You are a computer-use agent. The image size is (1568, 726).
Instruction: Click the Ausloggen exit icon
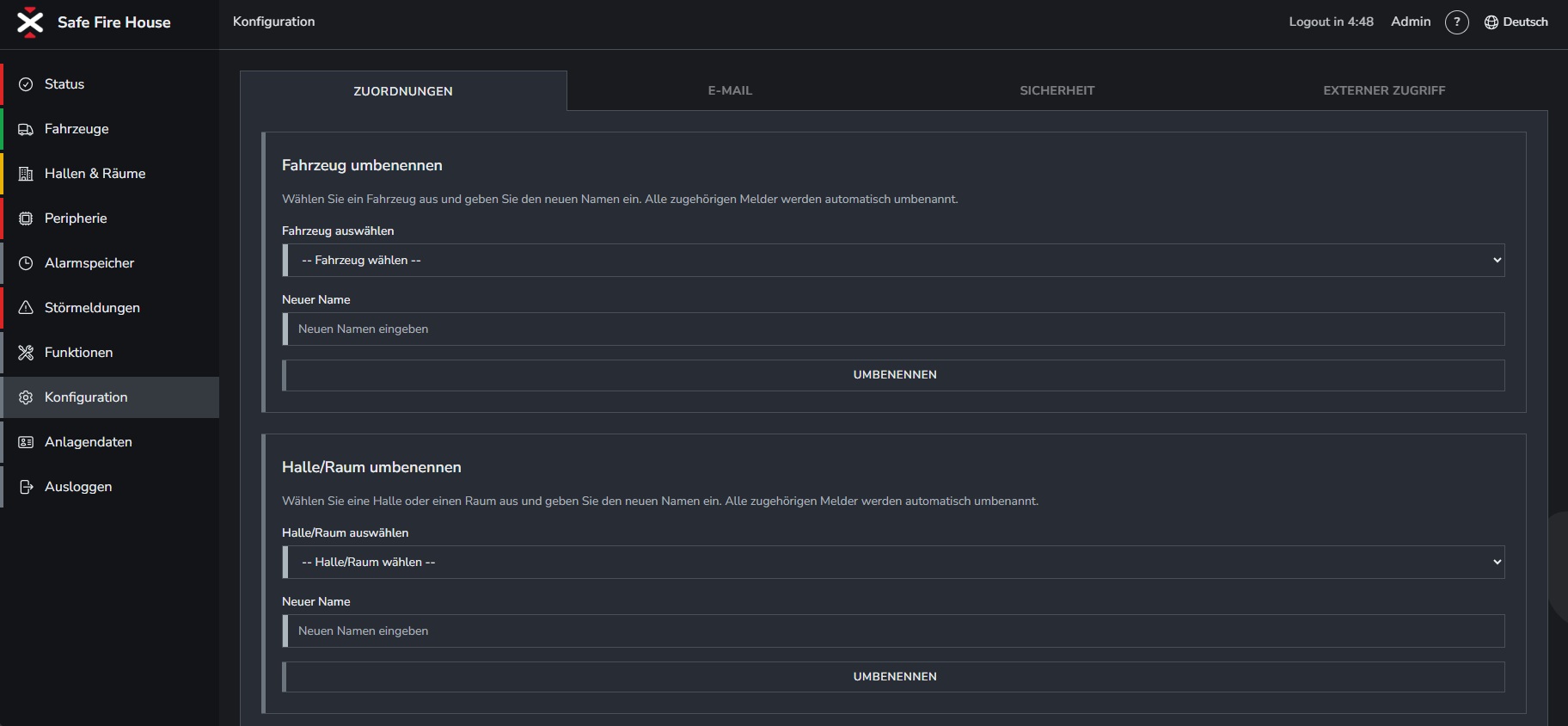click(x=26, y=487)
